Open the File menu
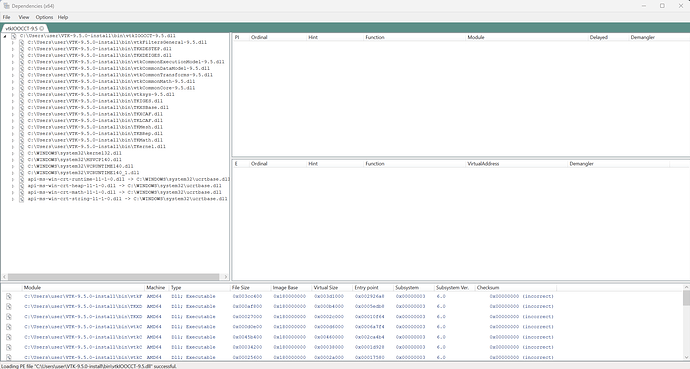Screen dimensions: 690x369 point(7,17)
